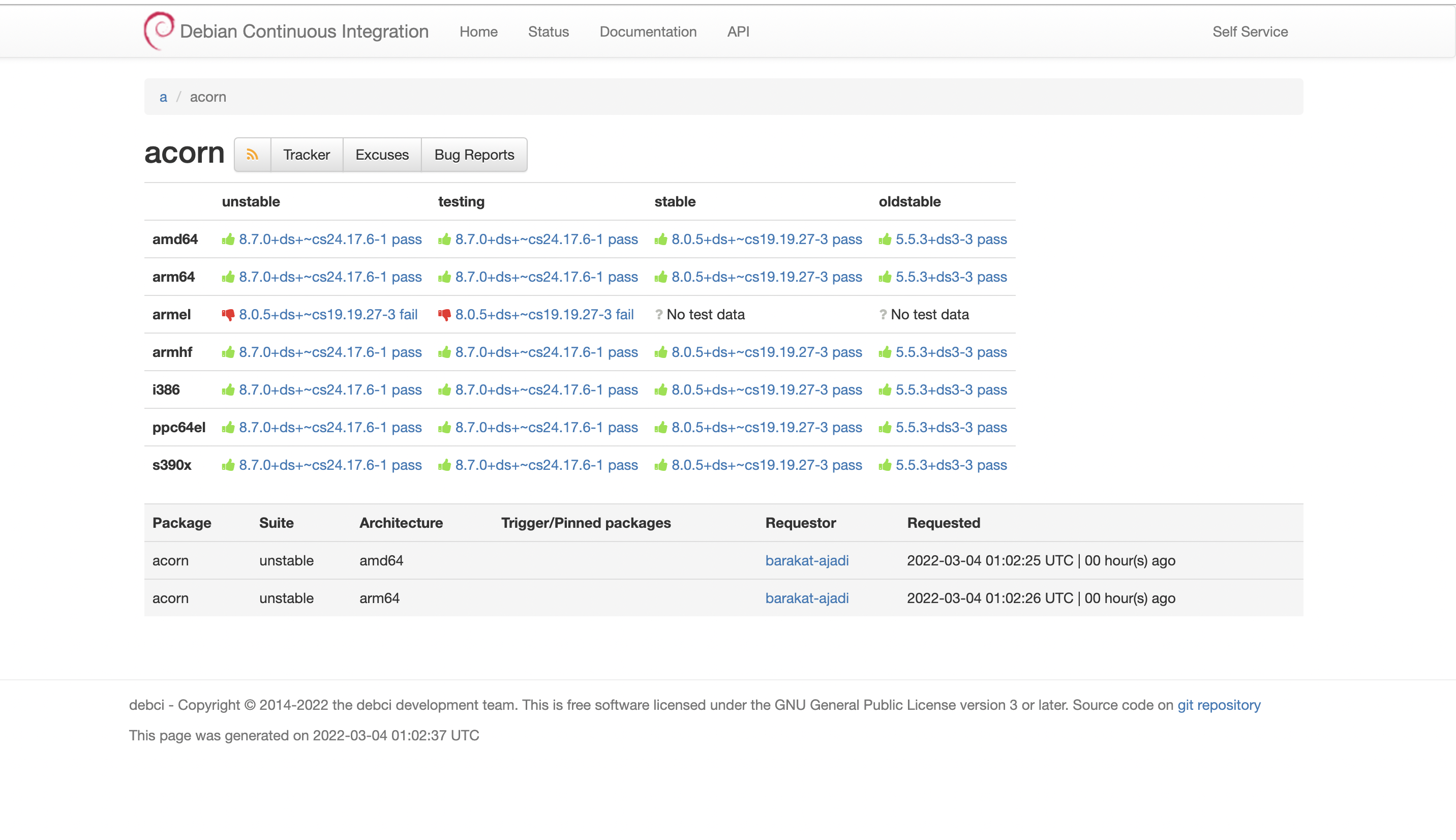The image size is (1456, 840).
Task: Click the '2022-03-04 01:02:26 UTC' requested time
Action: 990,598
